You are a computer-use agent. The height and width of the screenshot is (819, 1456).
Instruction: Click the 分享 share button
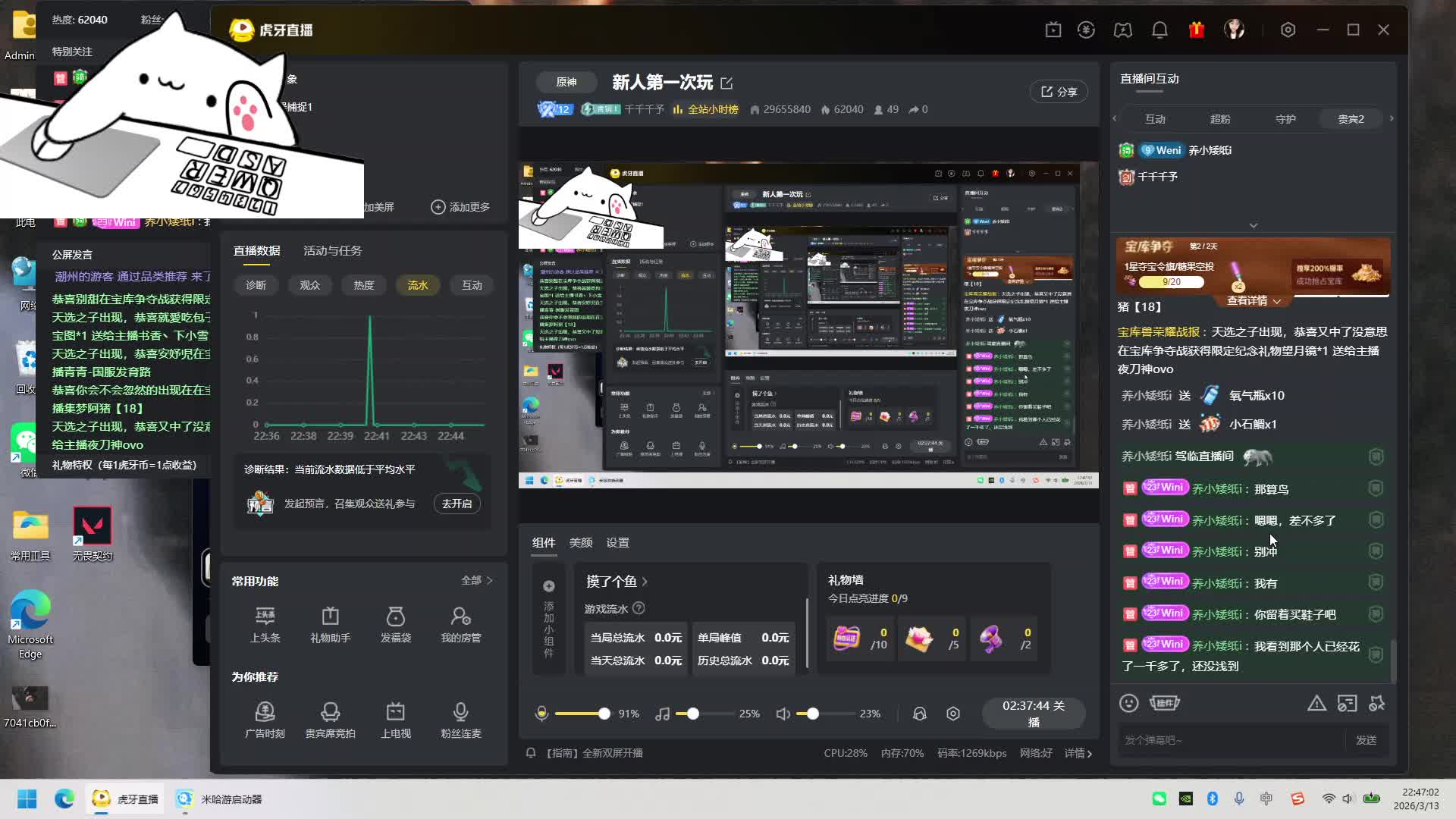pos(1059,92)
